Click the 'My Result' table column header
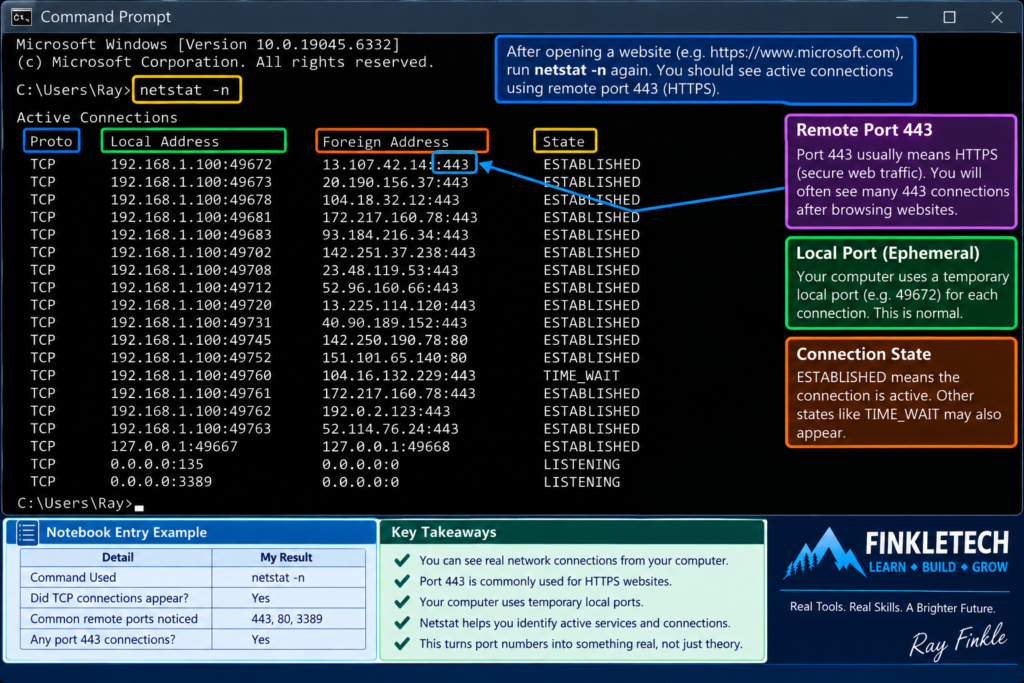The height and width of the screenshot is (683, 1024). click(286, 557)
